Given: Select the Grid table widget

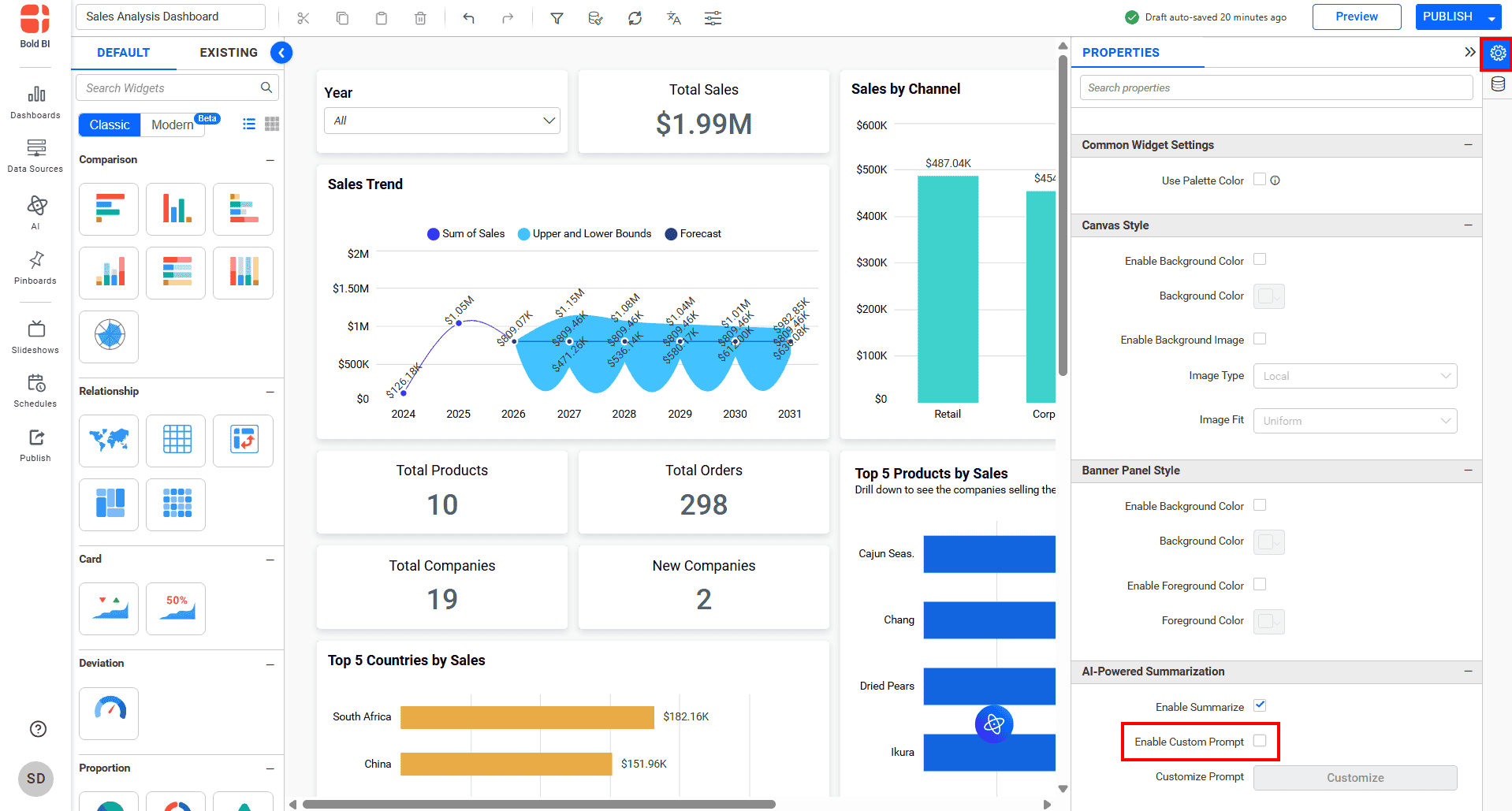Looking at the screenshot, I should (176, 441).
